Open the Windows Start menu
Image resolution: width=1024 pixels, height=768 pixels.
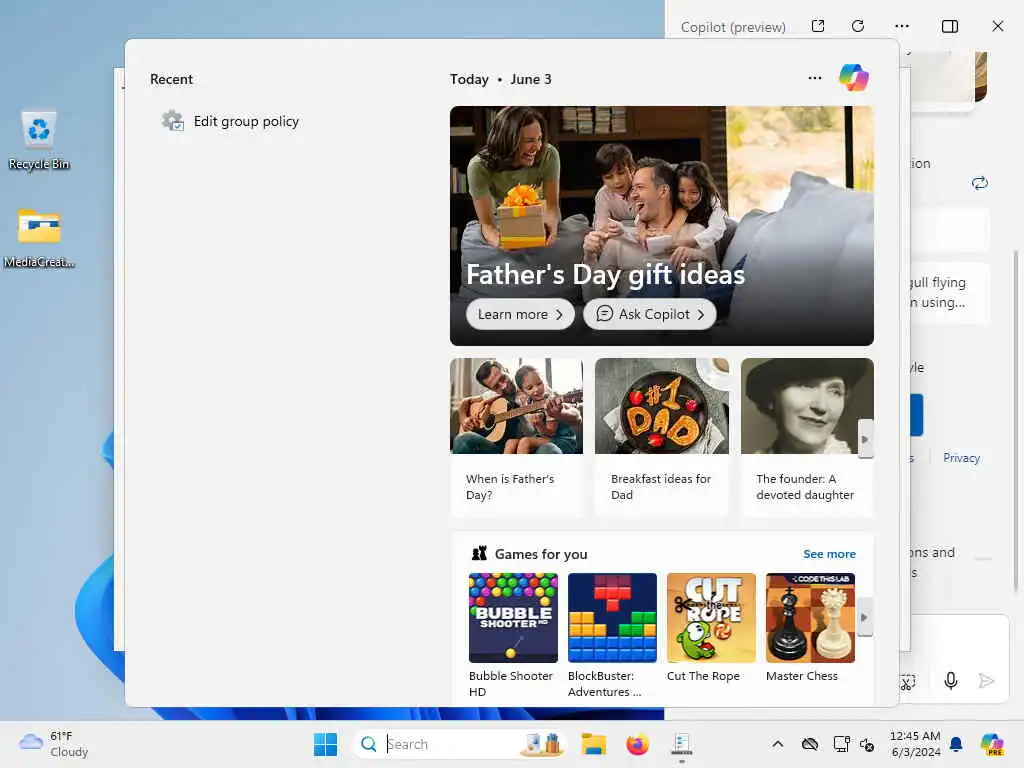click(x=325, y=744)
